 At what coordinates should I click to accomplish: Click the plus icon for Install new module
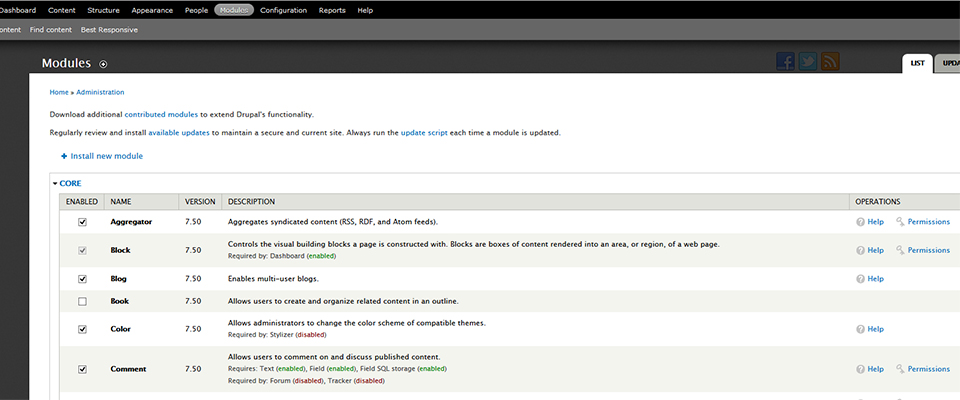(64, 156)
